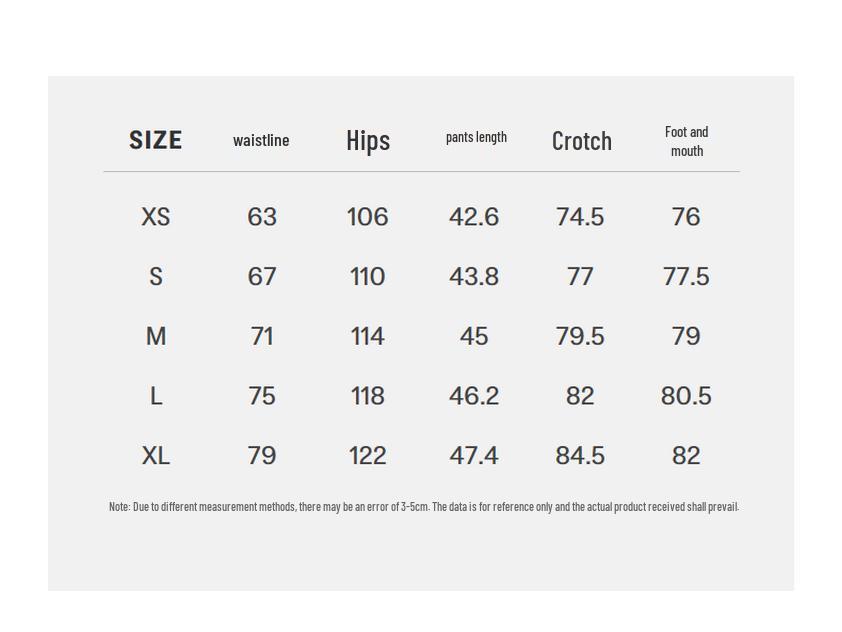The width and height of the screenshot is (842, 632).
Task: Click the pants length header
Action: [x=476, y=137]
